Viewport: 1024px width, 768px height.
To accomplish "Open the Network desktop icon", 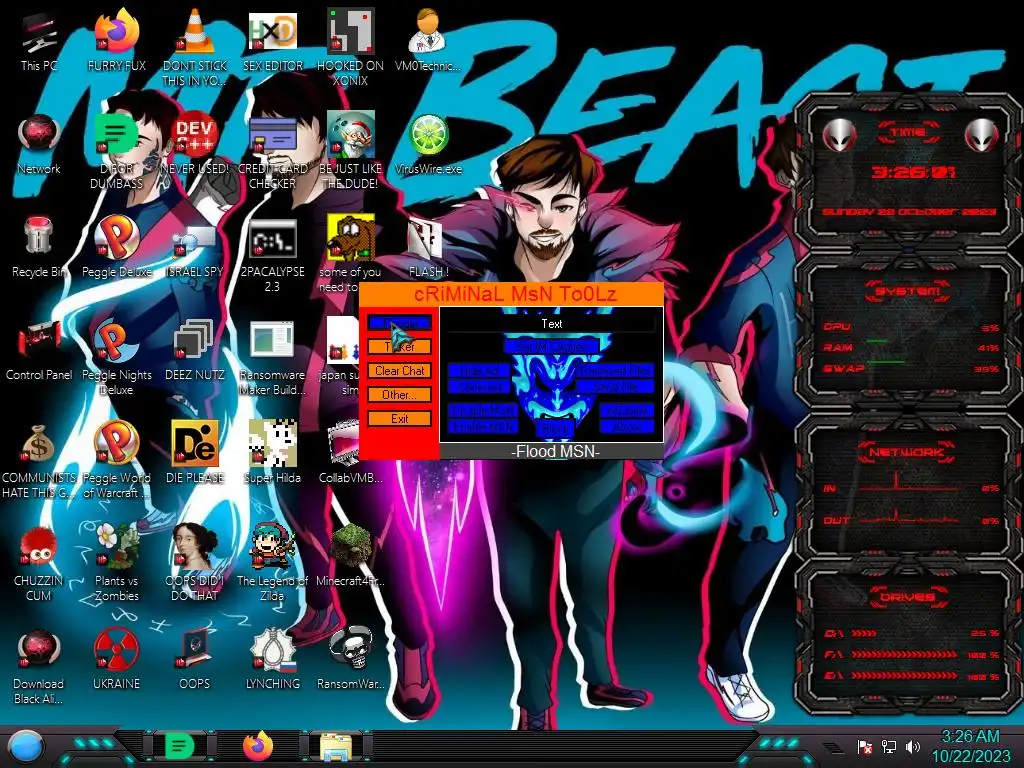I will (39, 144).
